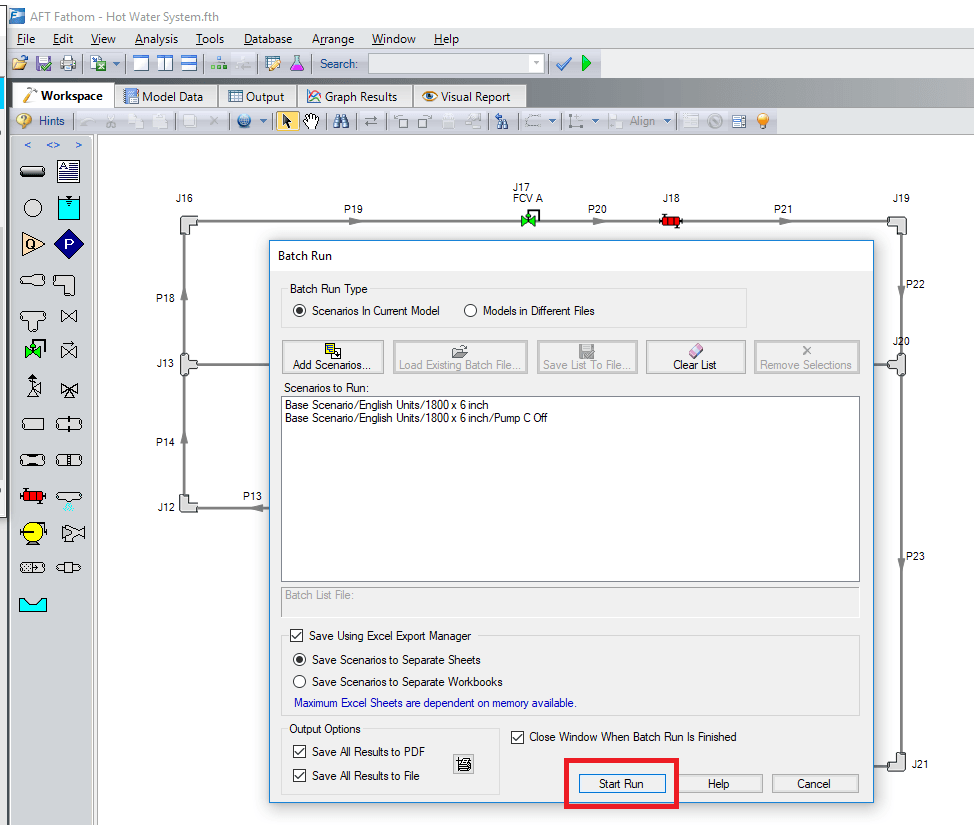Image resolution: width=974 pixels, height=825 pixels.
Task: Click the toolbox left arrow '<'
Action: pyautogui.click(x=27, y=145)
